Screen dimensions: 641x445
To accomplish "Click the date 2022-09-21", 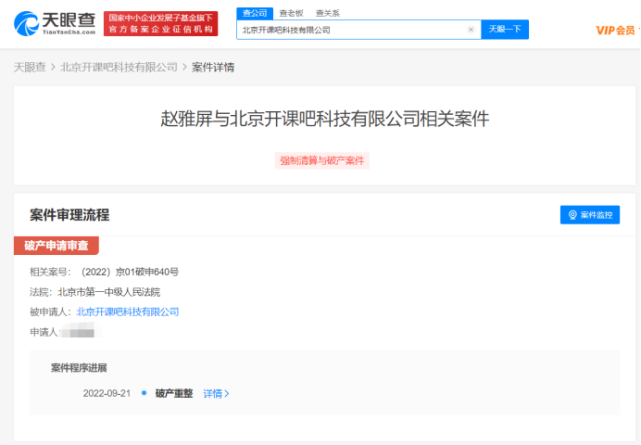I will pos(107,394).
